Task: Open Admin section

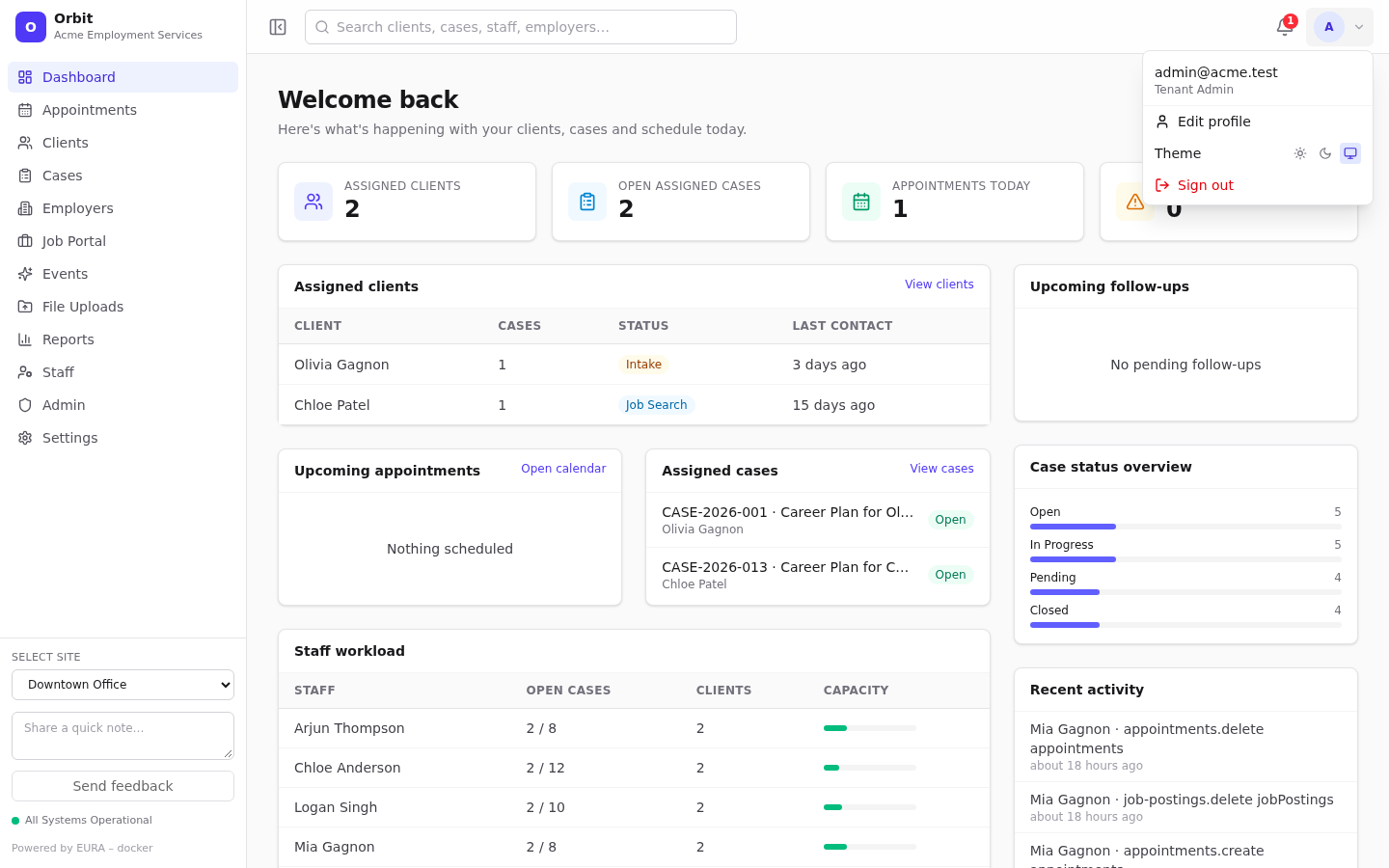Action: tap(123, 405)
